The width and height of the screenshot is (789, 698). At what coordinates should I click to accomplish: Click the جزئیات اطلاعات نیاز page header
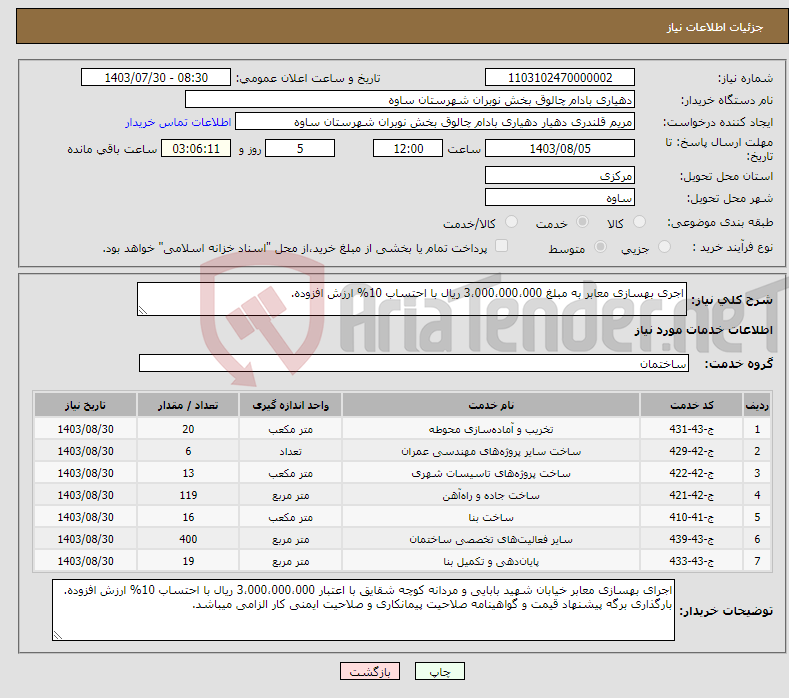715,27
